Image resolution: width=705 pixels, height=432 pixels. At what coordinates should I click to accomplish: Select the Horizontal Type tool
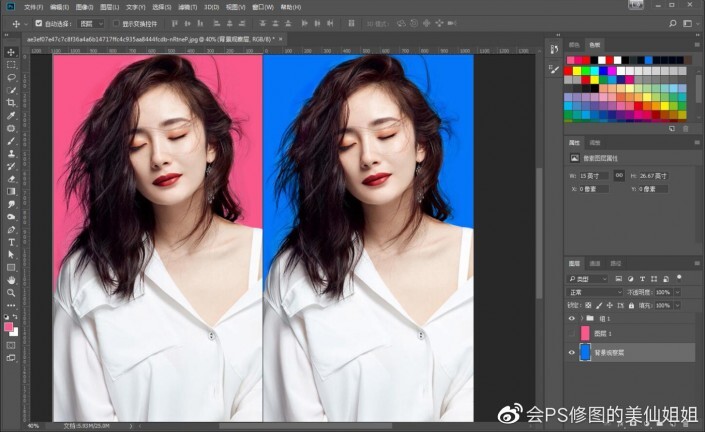pyautogui.click(x=11, y=242)
